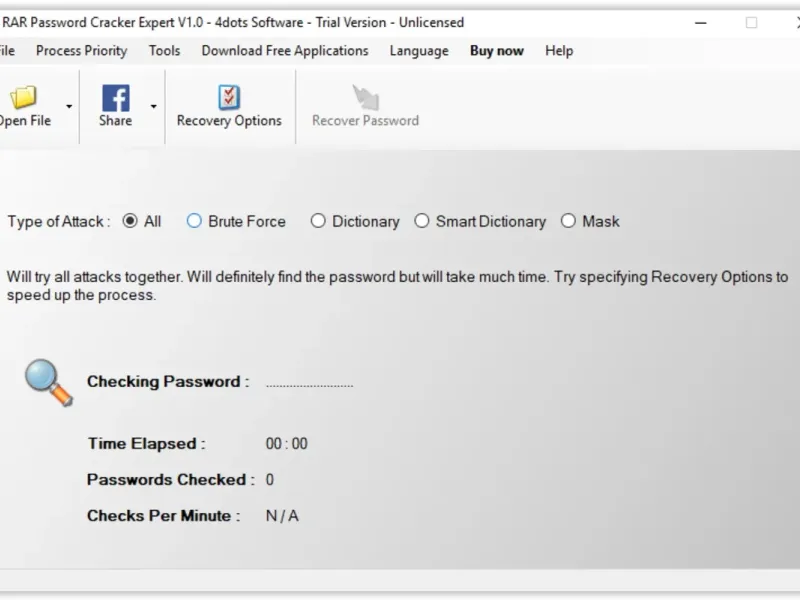Select the Brute Force attack type
This screenshot has height=600, width=800.
[194, 222]
